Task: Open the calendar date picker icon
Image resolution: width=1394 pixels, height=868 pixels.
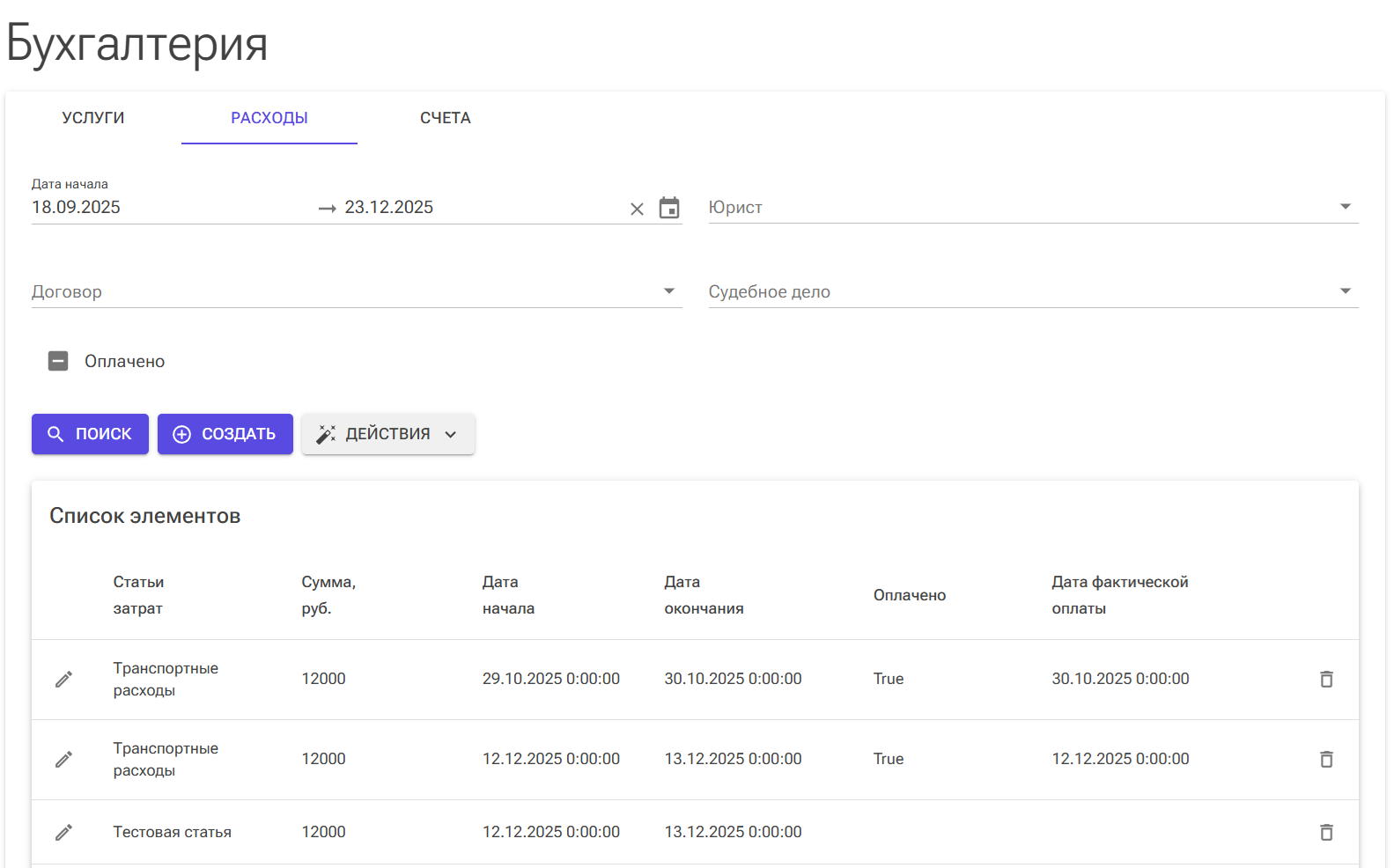Action: [x=669, y=208]
